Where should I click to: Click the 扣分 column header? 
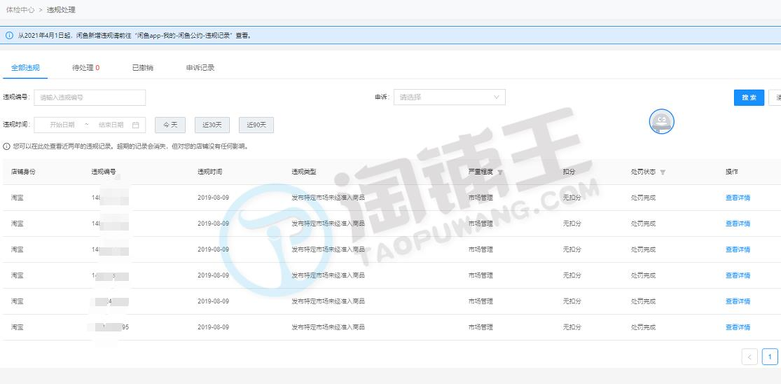569,172
